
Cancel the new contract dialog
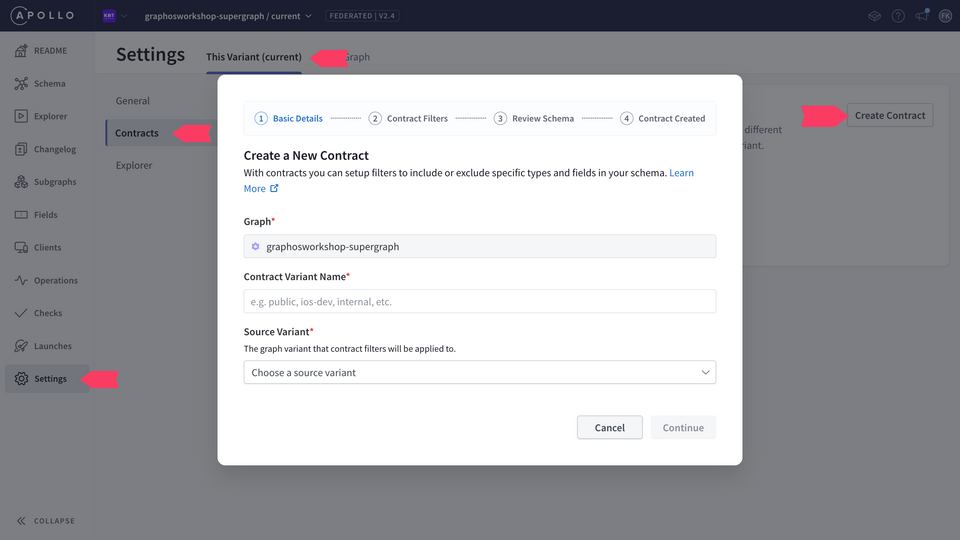pos(609,427)
